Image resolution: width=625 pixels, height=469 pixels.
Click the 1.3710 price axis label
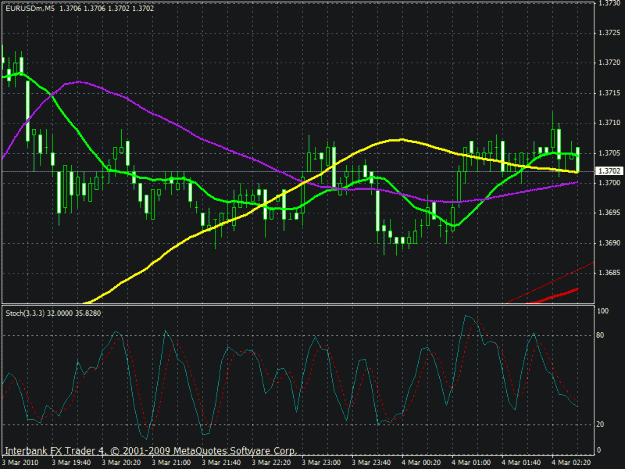pyautogui.click(x=610, y=123)
